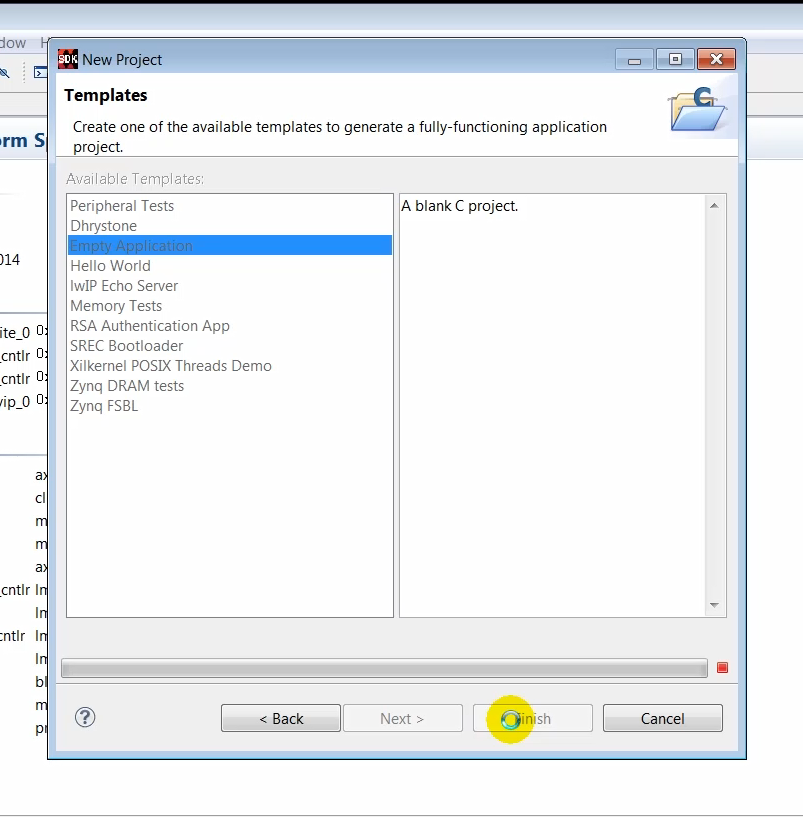Pick the Memory Tests template
Viewport: 803px width, 817px height.
tap(116, 306)
